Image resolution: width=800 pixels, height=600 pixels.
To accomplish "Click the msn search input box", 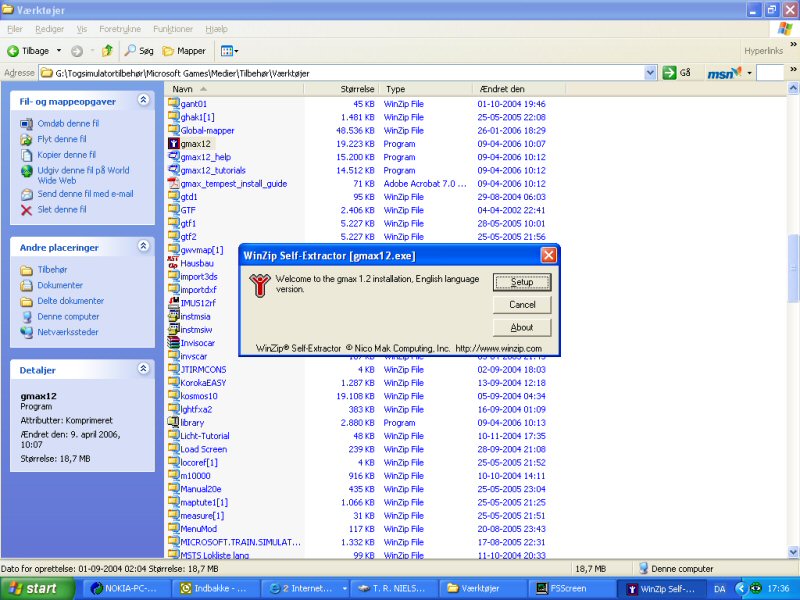I will coord(770,73).
